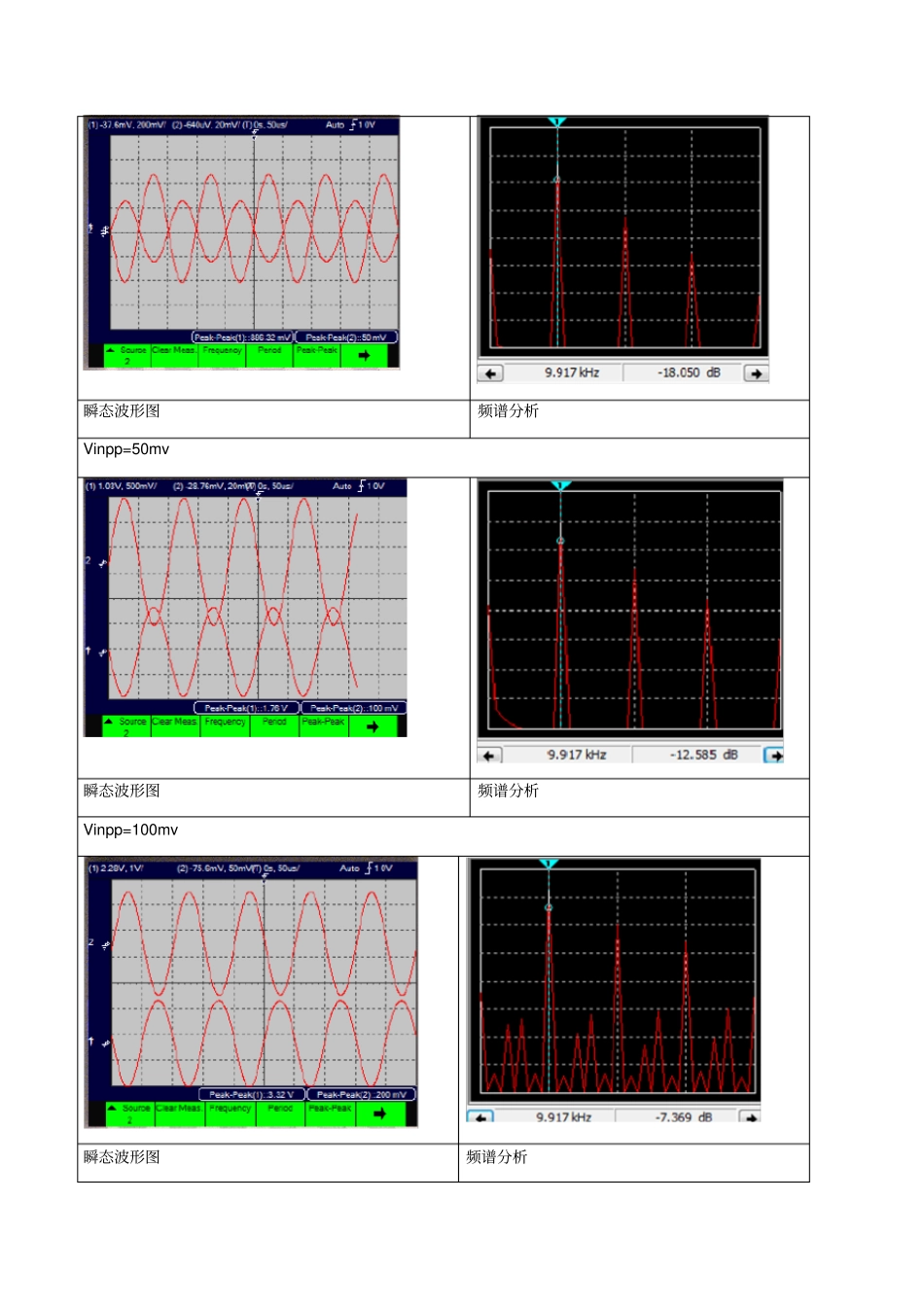Click Auto trigger label on the 1.76 V scope
The width and height of the screenshot is (924, 1308).
coord(342,486)
